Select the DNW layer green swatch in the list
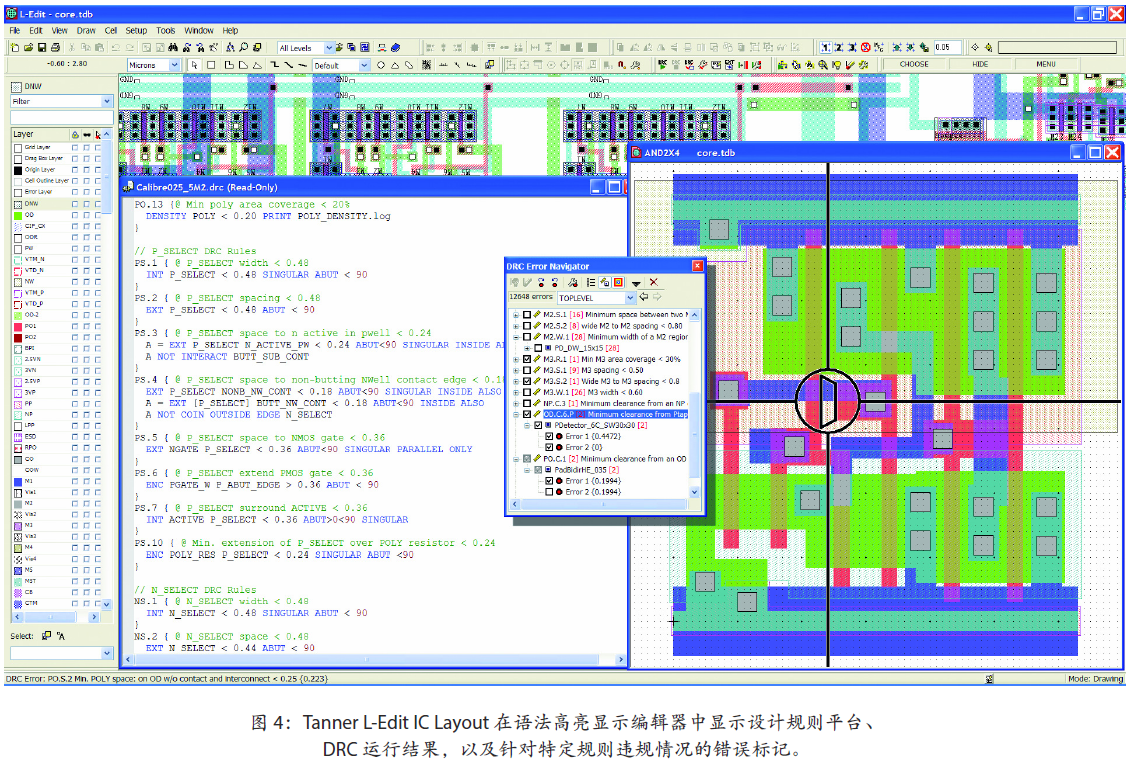This screenshot has height=761, width=1140. pos(18,204)
